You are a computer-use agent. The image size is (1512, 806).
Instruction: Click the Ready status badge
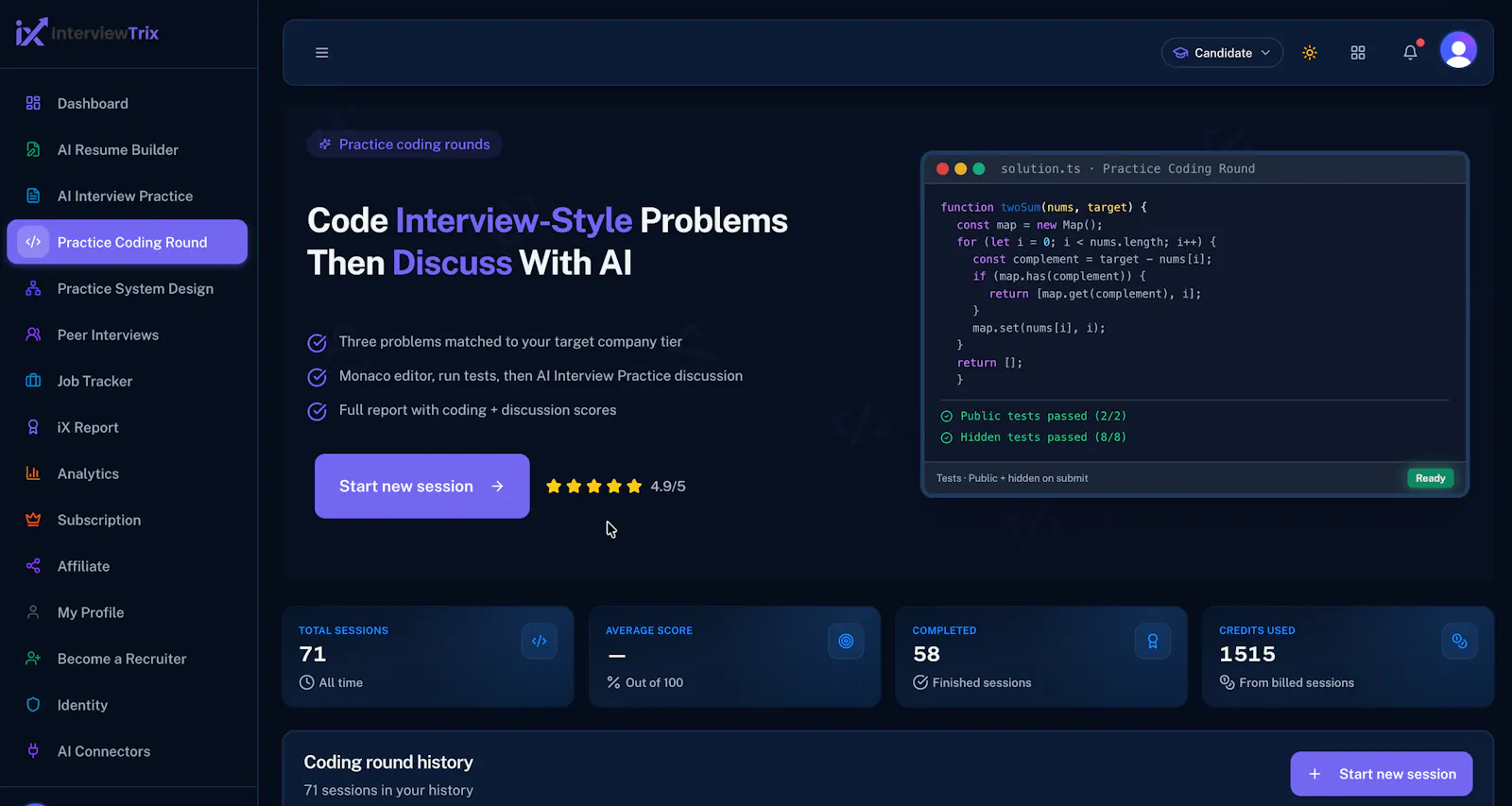point(1430,478)
